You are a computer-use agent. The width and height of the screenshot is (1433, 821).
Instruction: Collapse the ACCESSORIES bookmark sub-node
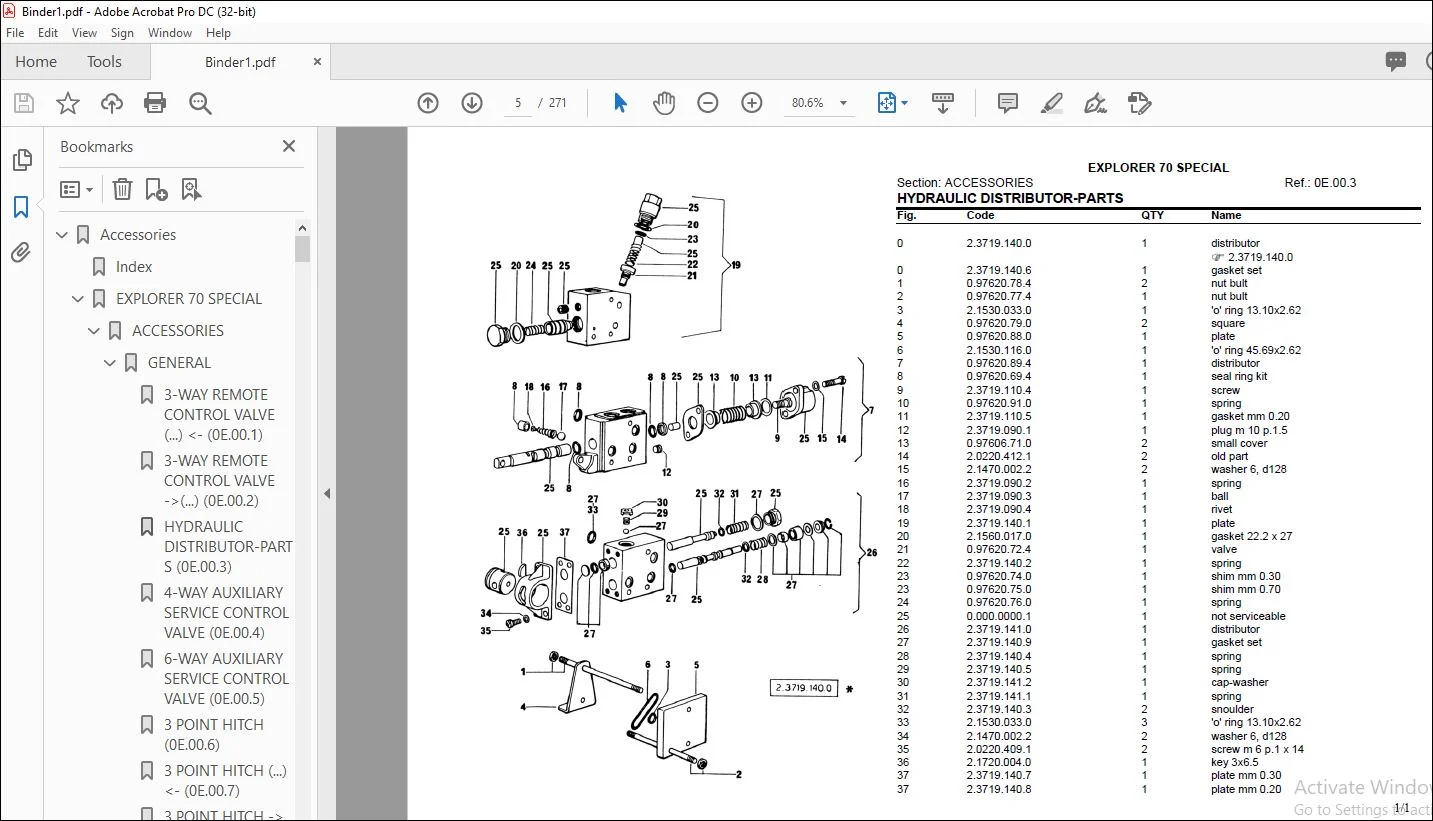(94, 331)
